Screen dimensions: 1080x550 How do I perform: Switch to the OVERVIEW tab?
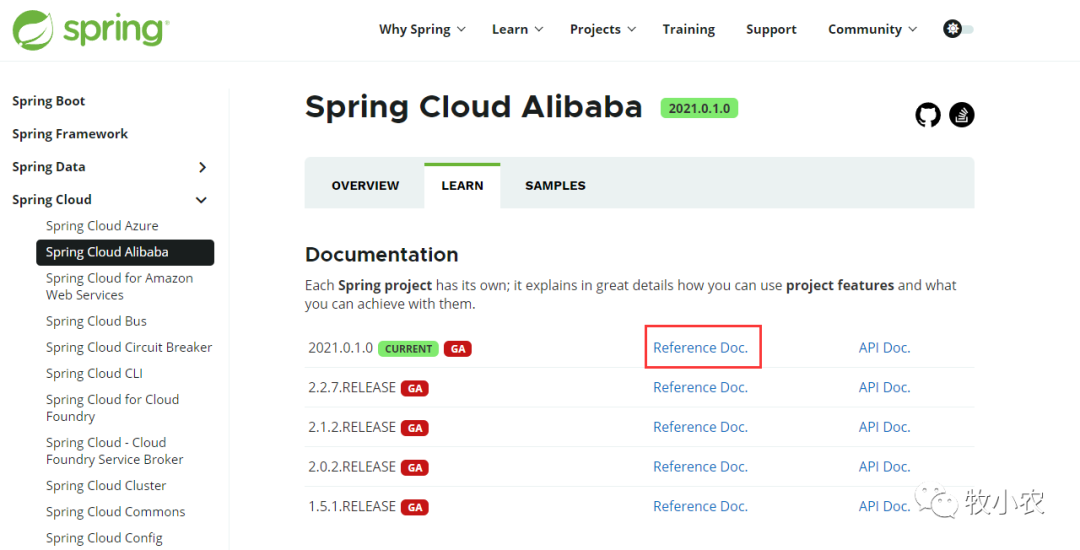pyautogui.click(x=365, y=186)
